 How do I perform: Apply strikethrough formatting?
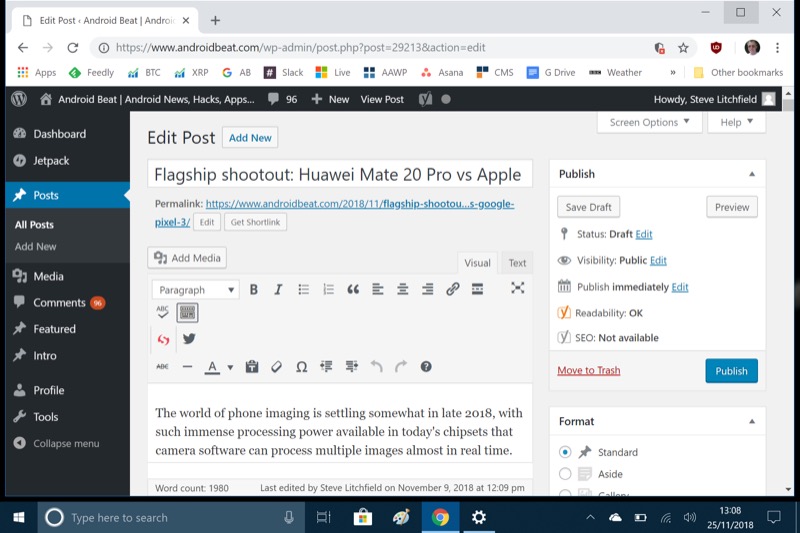pos(162,366)
